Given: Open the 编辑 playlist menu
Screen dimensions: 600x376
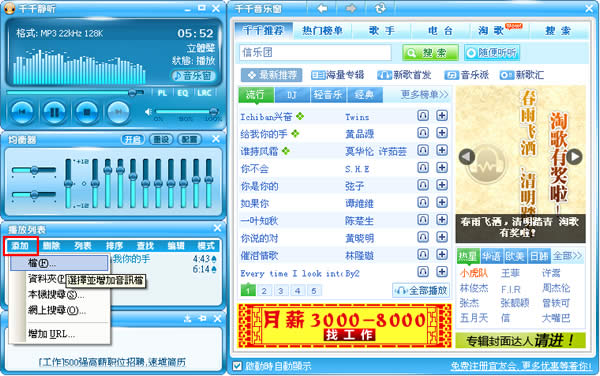Looking at the screenshot, I should (176, 246).
